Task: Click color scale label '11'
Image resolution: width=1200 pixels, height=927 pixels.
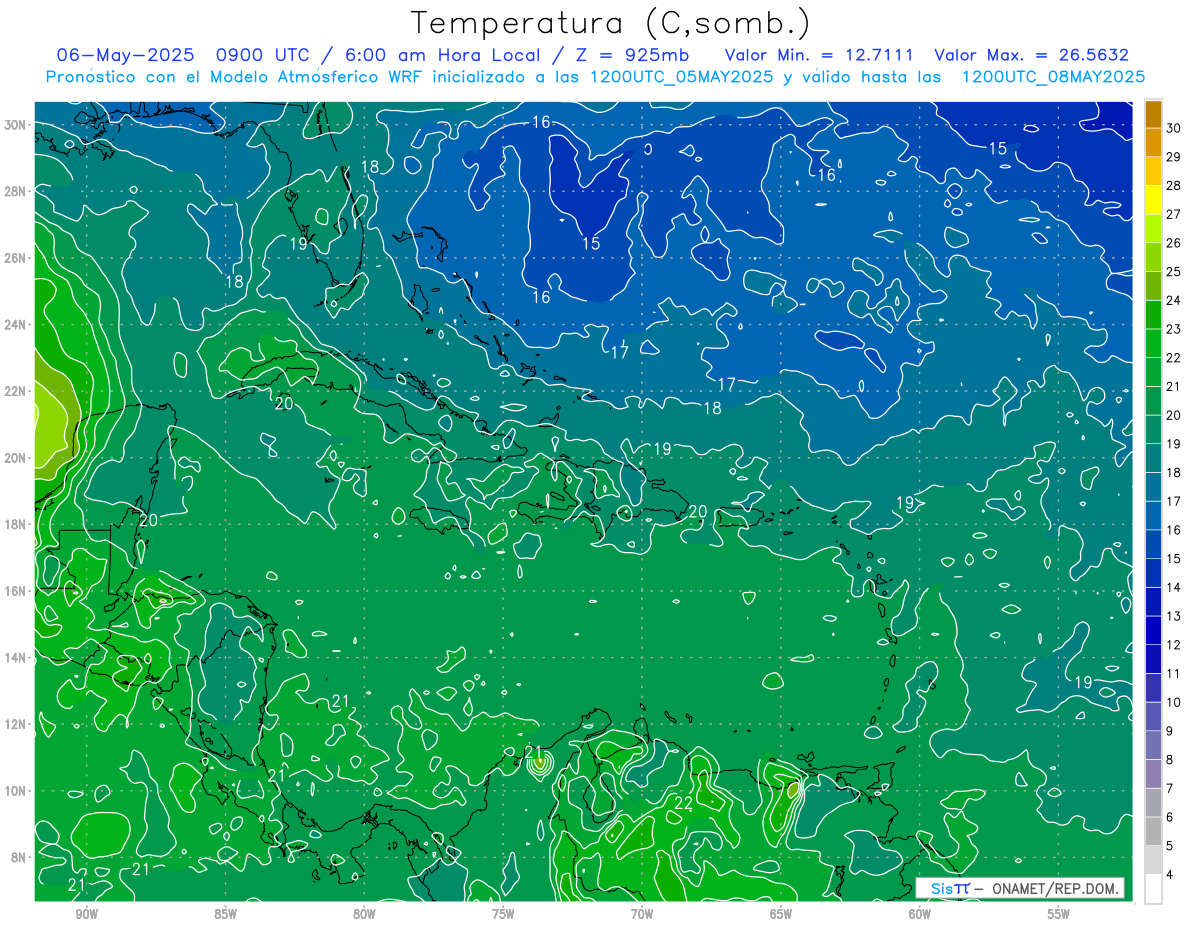Action: [x=1173, y=673]
